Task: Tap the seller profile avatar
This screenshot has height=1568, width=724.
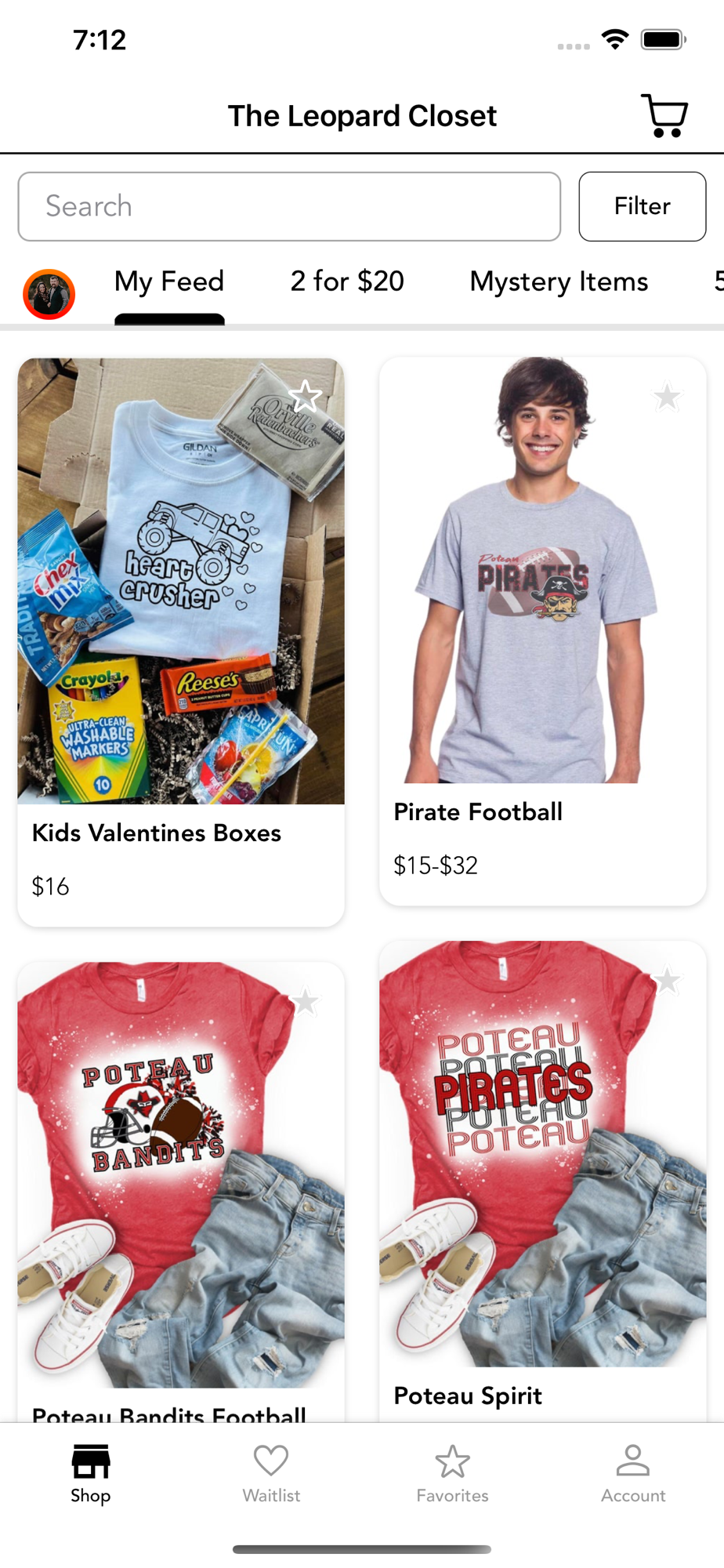Action: tap(49, 294)
